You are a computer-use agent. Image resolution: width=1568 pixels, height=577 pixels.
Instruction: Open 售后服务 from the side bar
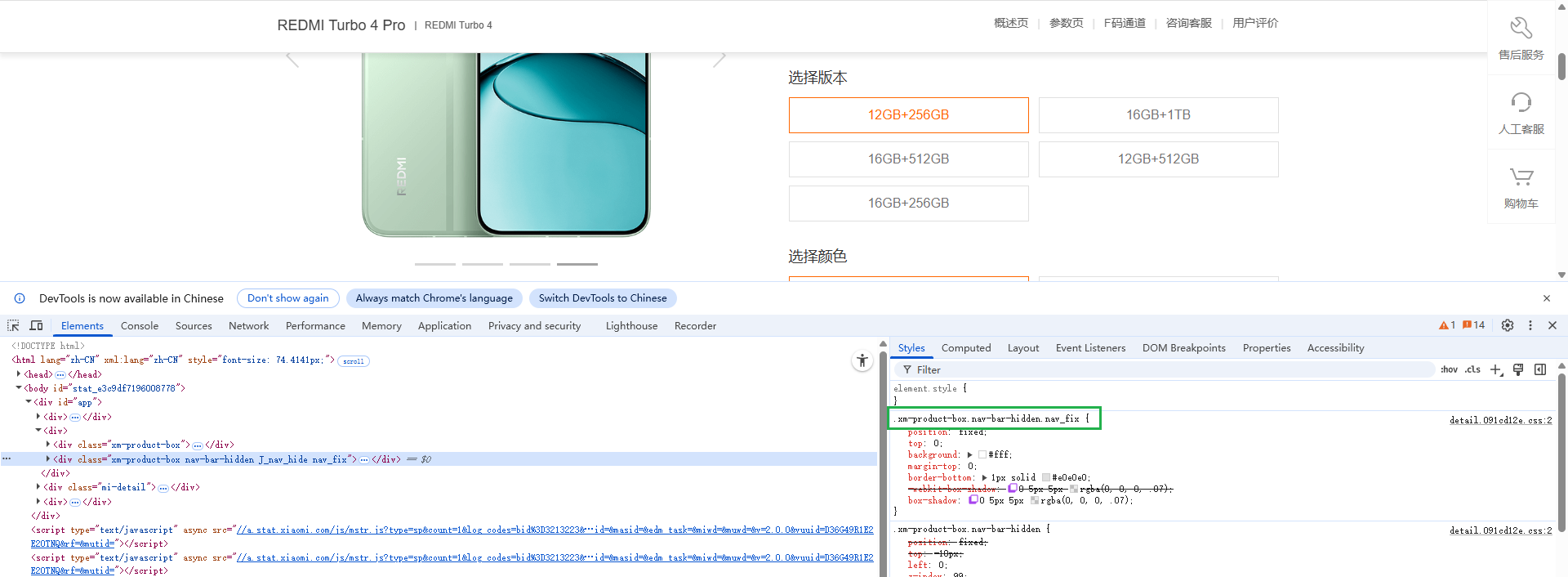[1521, 38]
